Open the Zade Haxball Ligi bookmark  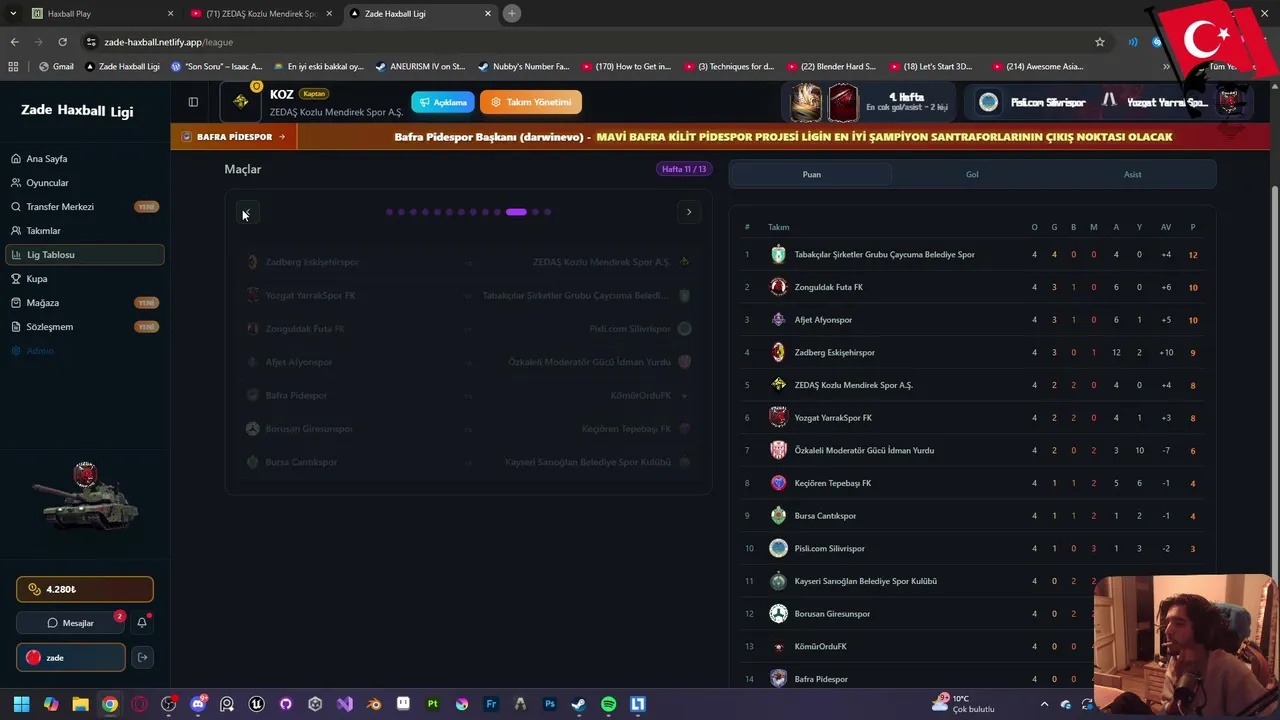[x=122, y=67]
